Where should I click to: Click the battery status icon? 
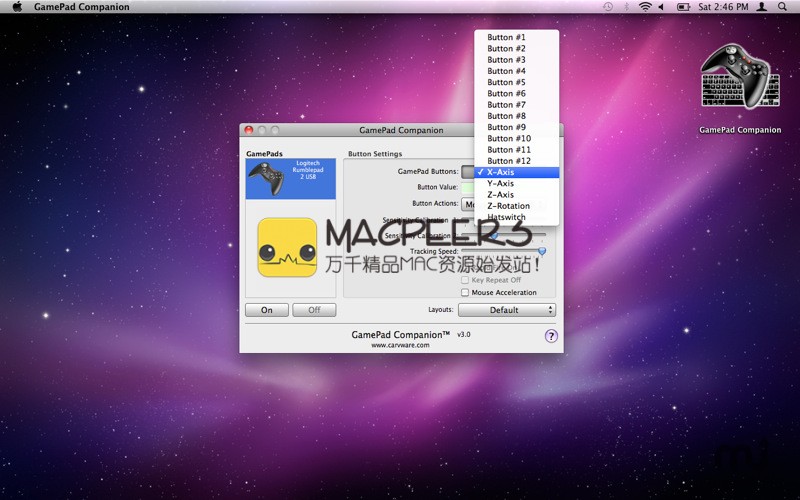coord(684,7)
